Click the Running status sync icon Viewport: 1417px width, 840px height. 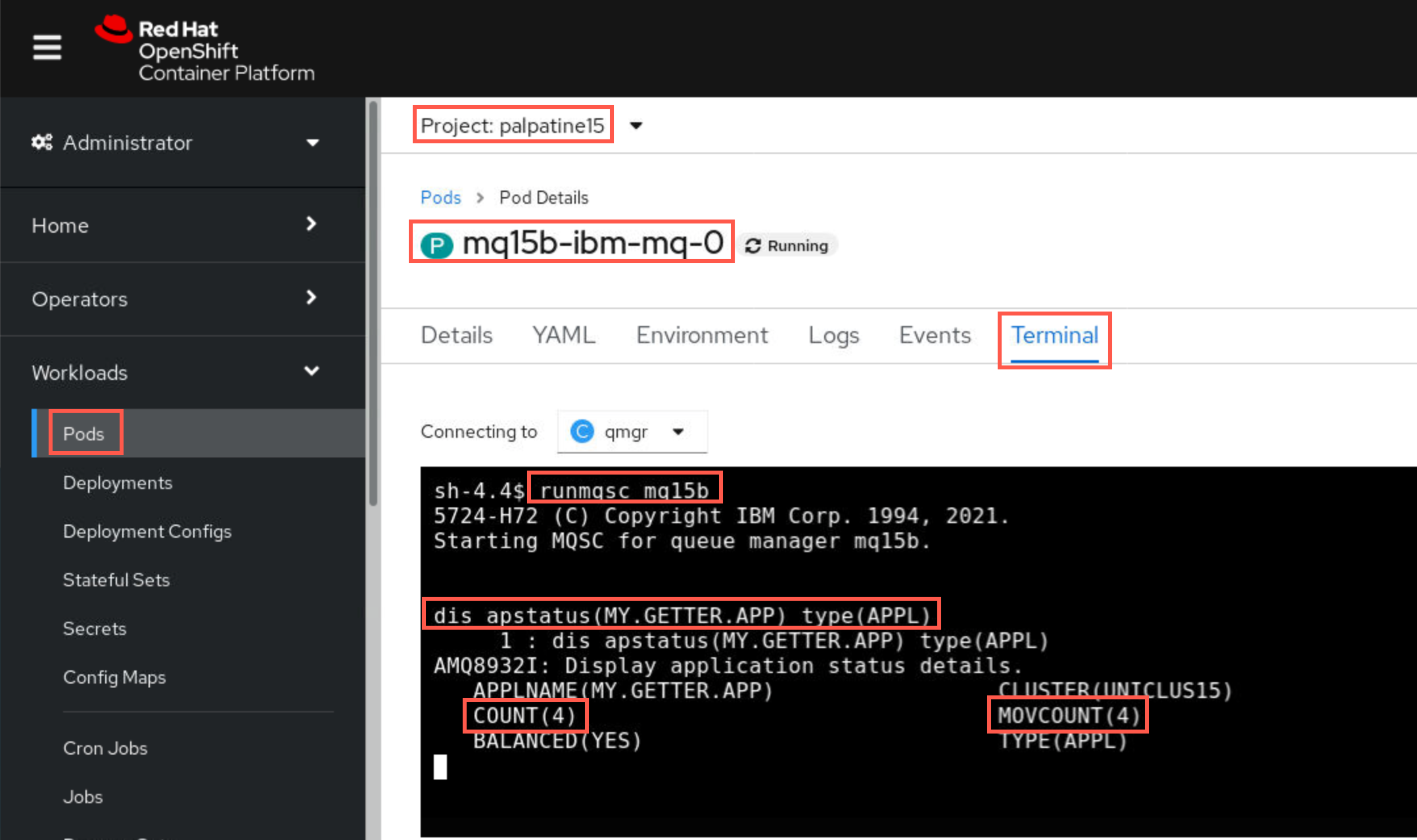753,246
